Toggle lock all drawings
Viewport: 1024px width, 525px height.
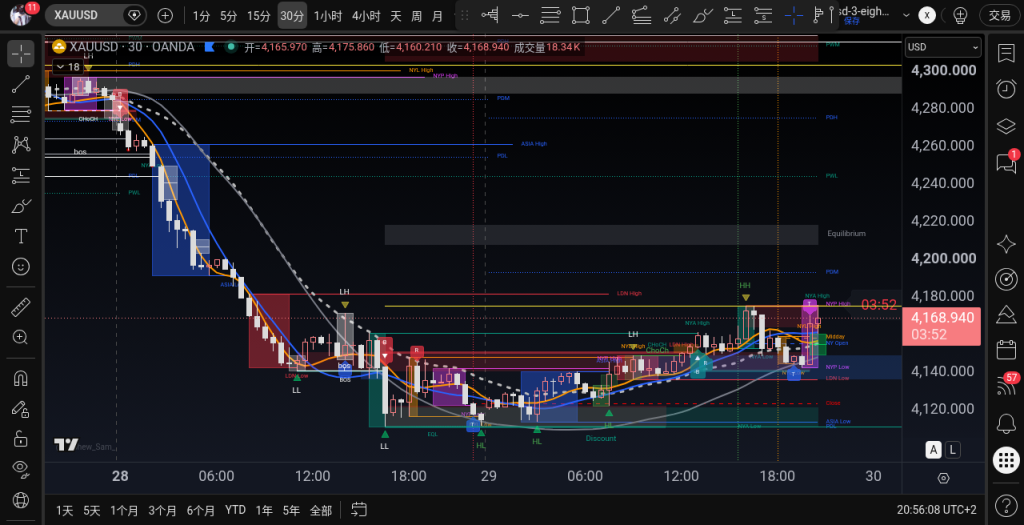pyautogui.click(x=21, y=438)
